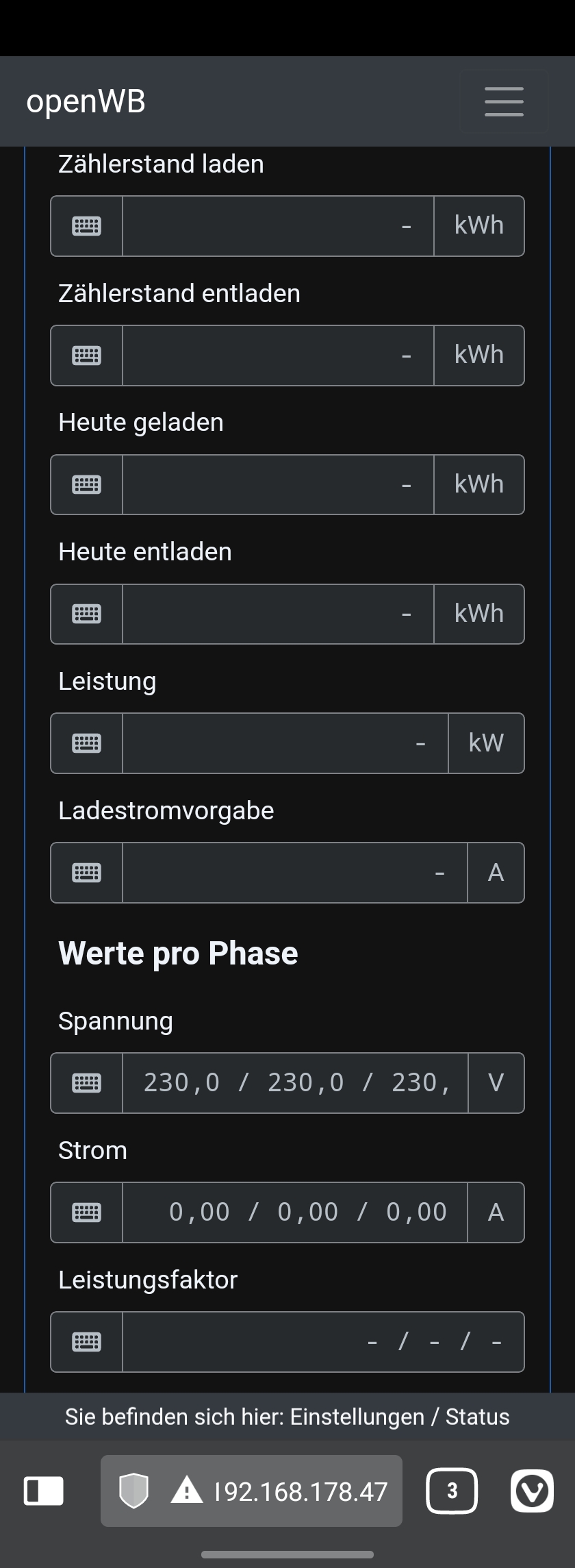This screenshot has height=1568, width=575.
Task: Tap the openWB brand title link
Action: (x=86, y=101)
